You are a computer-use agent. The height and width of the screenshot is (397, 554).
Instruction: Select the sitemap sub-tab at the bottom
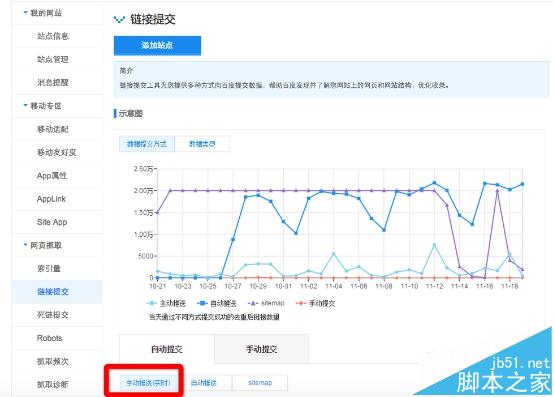(260, 383)
